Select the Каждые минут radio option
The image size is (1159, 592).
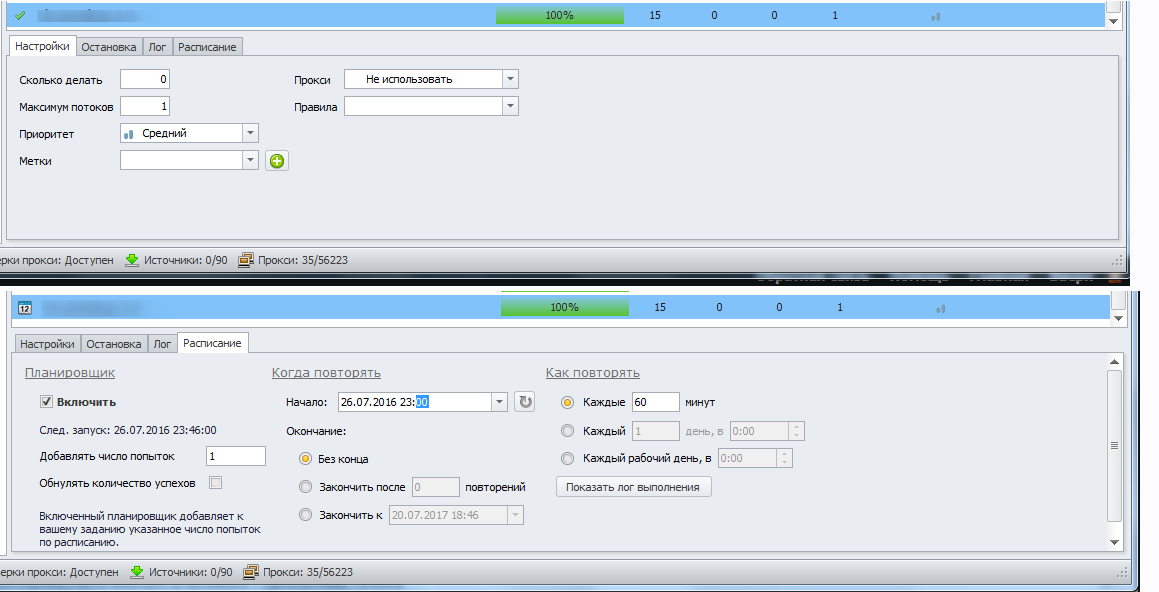coord(568,403)
